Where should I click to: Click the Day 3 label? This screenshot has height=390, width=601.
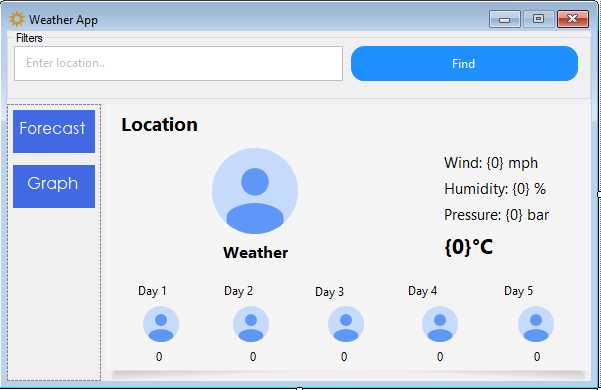[329, 292]
